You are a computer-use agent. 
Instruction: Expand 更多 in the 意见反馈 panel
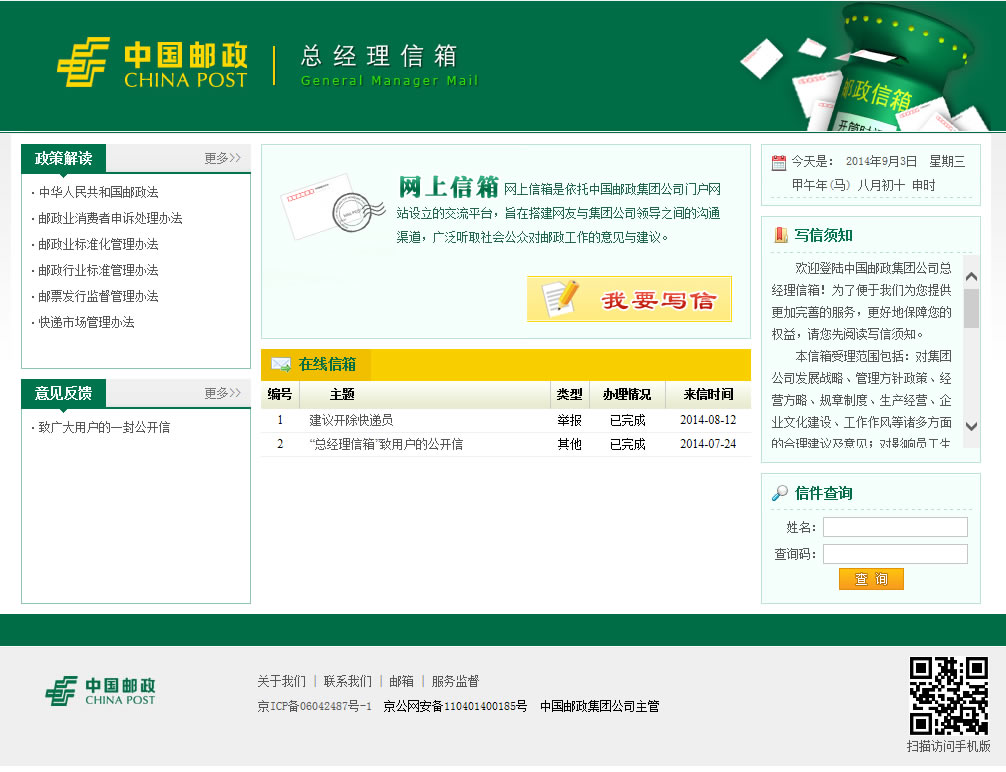click(222, 393)
